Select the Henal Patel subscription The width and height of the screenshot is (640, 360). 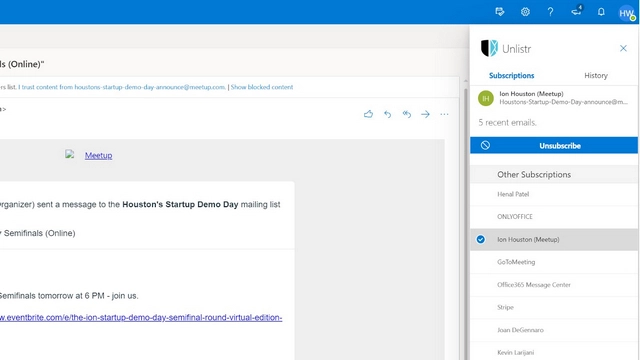point(554,194)
